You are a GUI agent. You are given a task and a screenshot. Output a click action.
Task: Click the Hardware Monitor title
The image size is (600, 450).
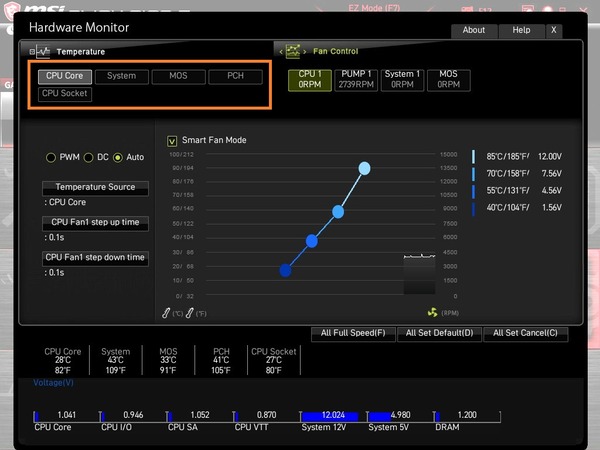point(79,28)
